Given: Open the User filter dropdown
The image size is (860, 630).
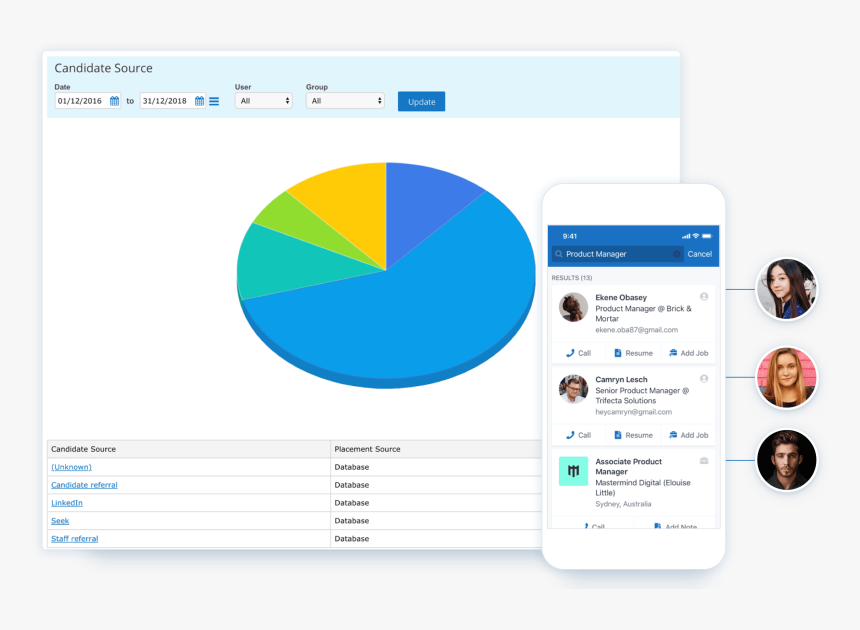Looking at the screenshot, I should point(263,101).
